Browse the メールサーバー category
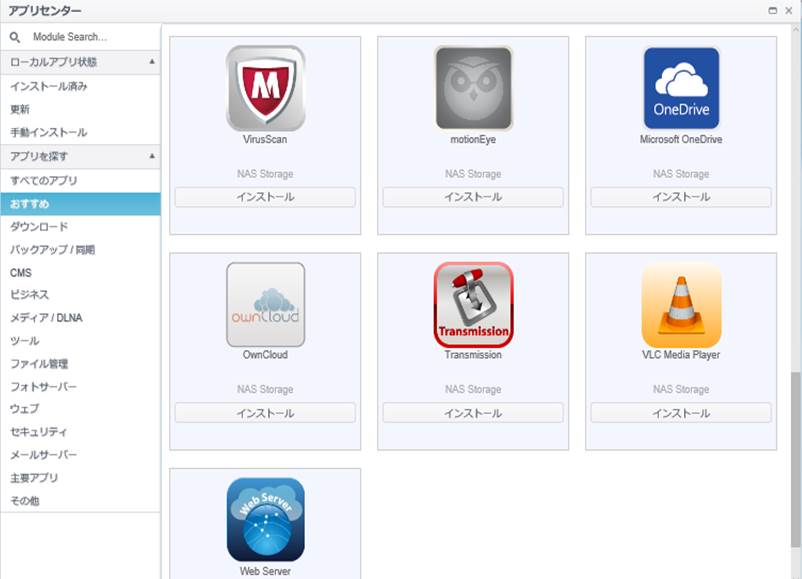Screen dimensions: 802x579 80,455
